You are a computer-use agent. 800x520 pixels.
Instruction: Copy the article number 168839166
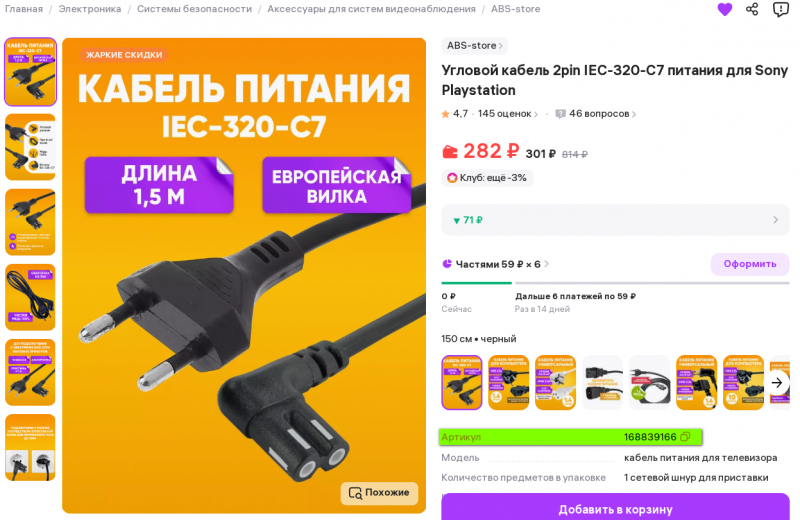point(685,437)
